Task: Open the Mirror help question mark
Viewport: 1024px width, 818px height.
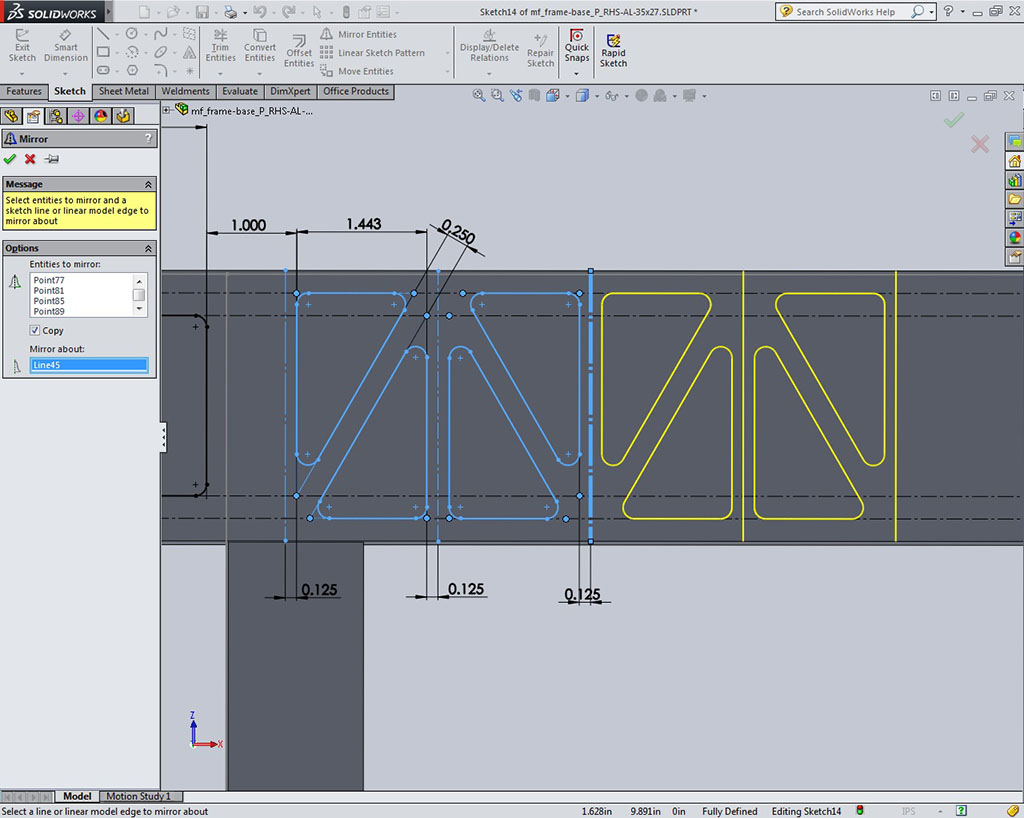Action: pyautogui.click(x=148, y=139)
